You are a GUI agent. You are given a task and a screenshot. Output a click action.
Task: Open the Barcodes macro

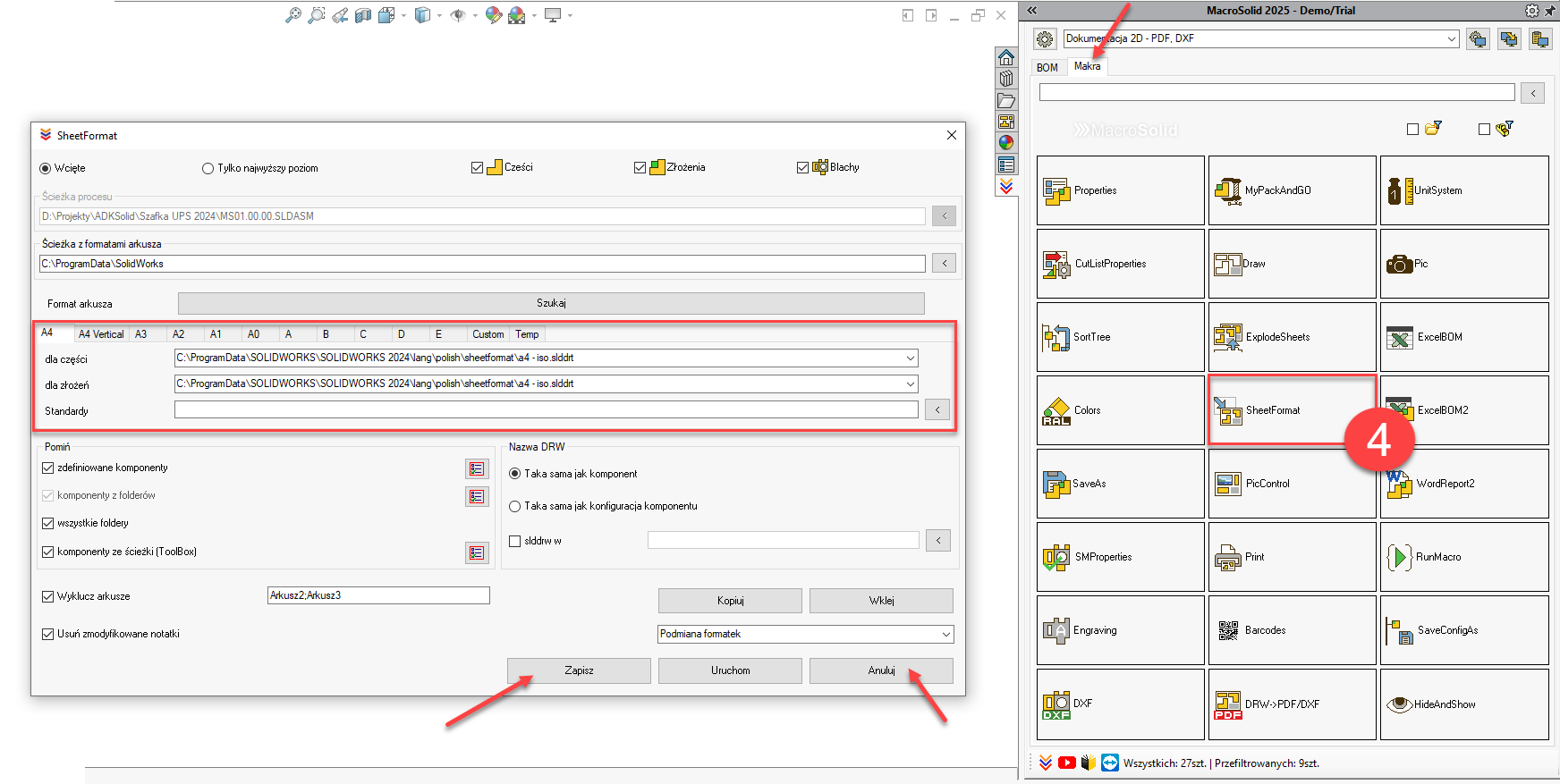point(1292,630)
